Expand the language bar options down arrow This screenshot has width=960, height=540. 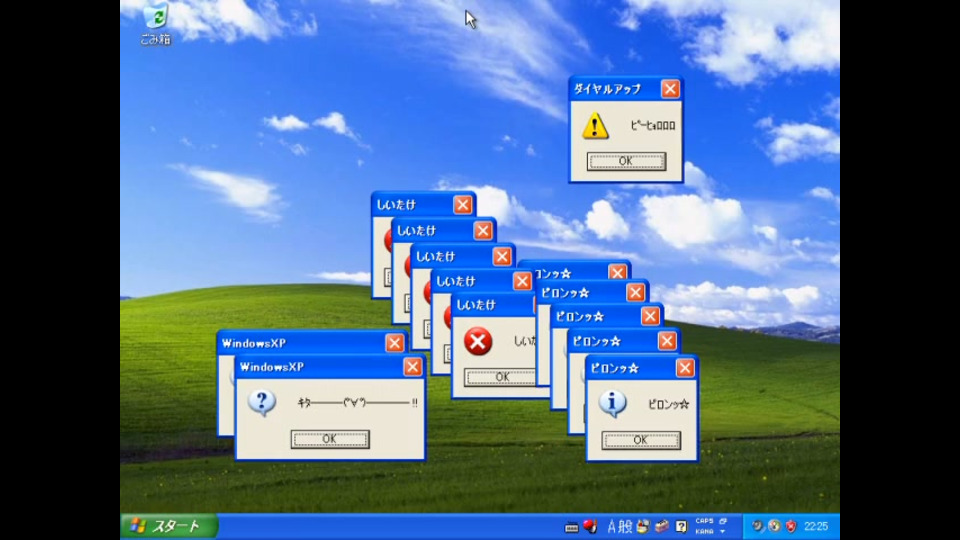[x=723, y=531]
